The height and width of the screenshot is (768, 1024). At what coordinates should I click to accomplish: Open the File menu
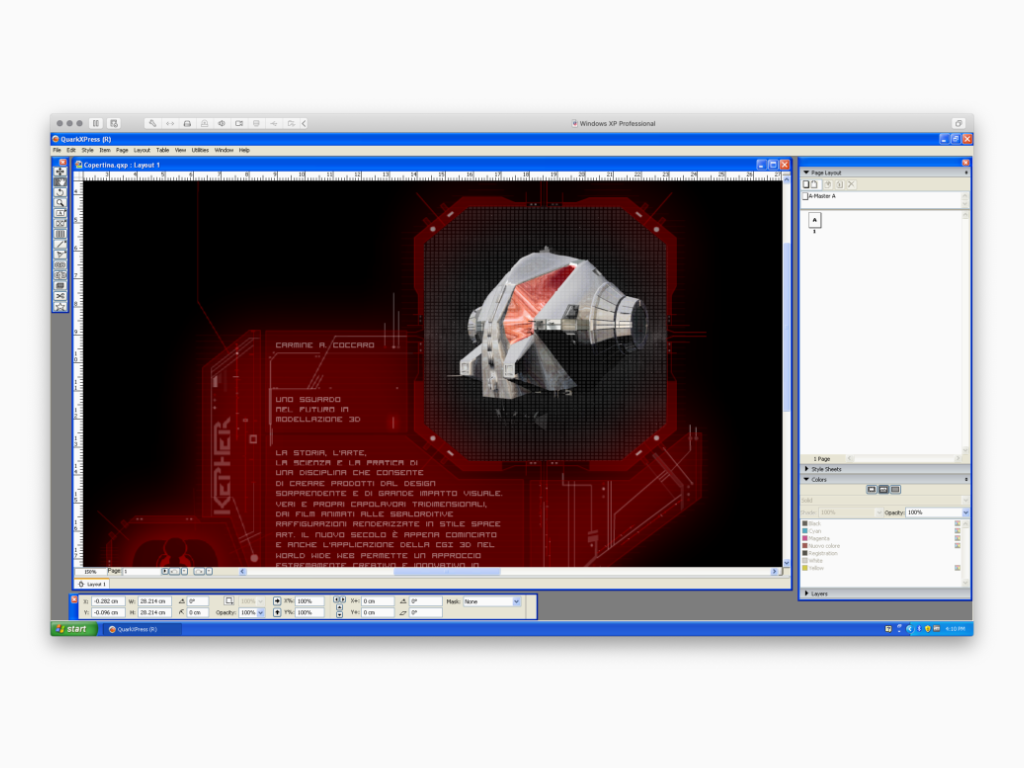[x=57, y=150]
